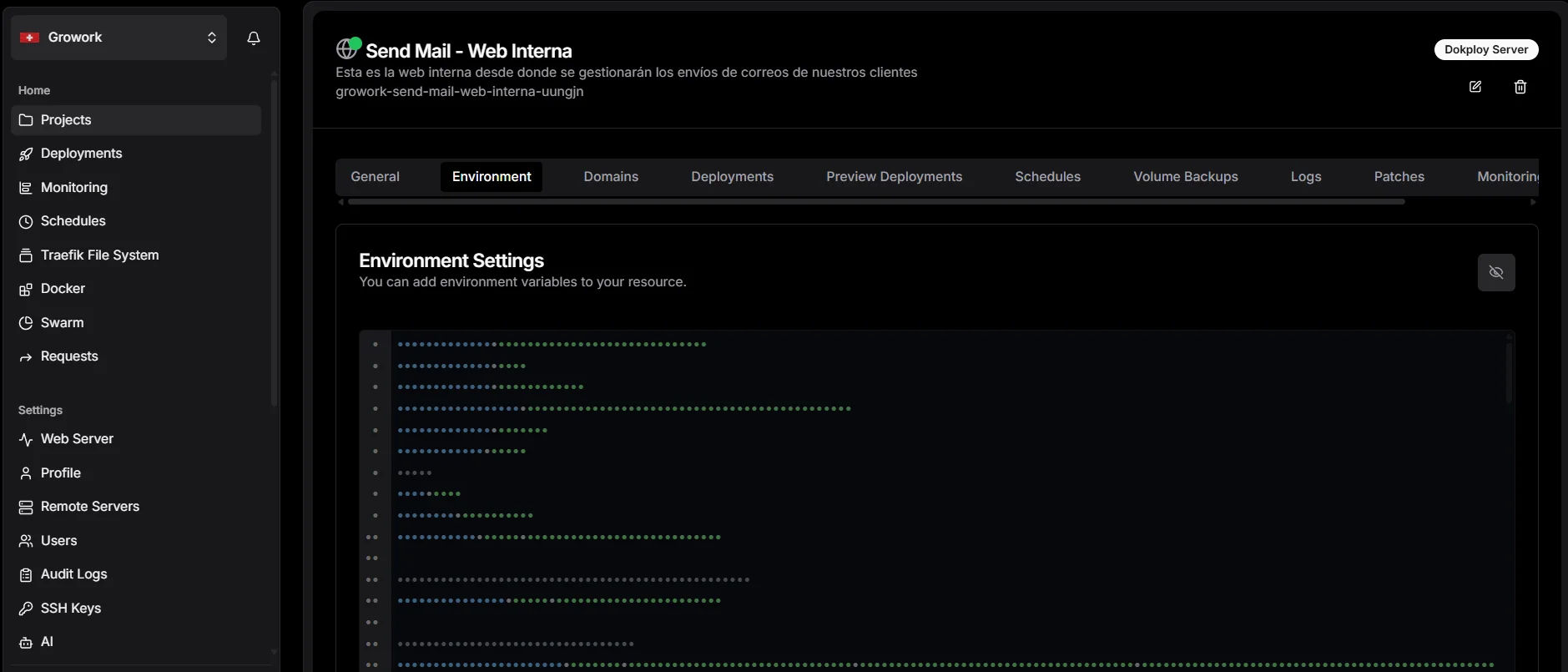The image size is (1568, 672).
Task: Edit the application with the pencil icon
Action: point(1475,87)
